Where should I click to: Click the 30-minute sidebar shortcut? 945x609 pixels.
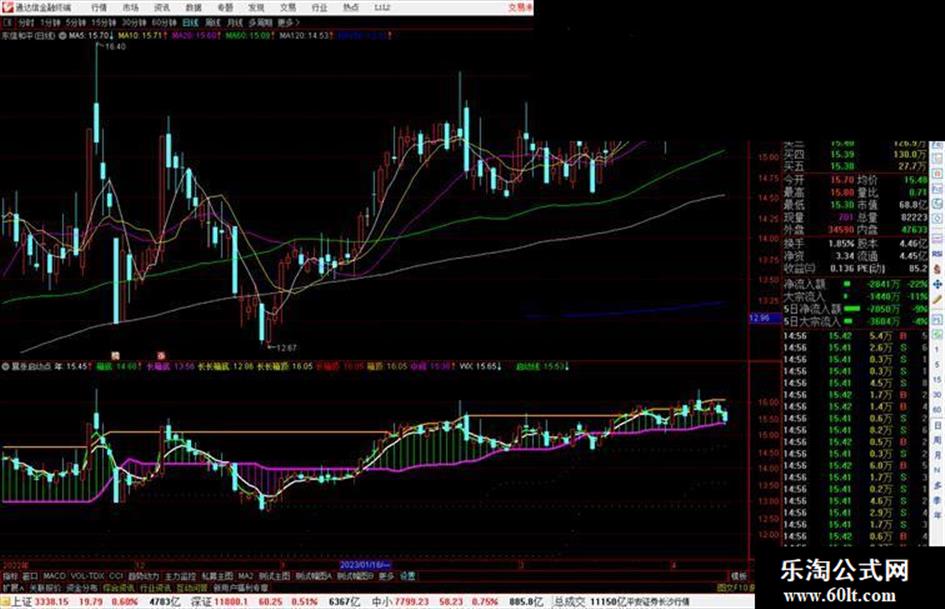pos(937,395)
